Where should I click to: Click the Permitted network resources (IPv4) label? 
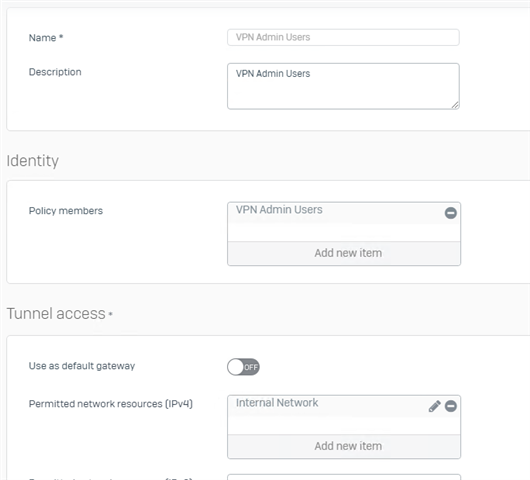pos(111,404)
